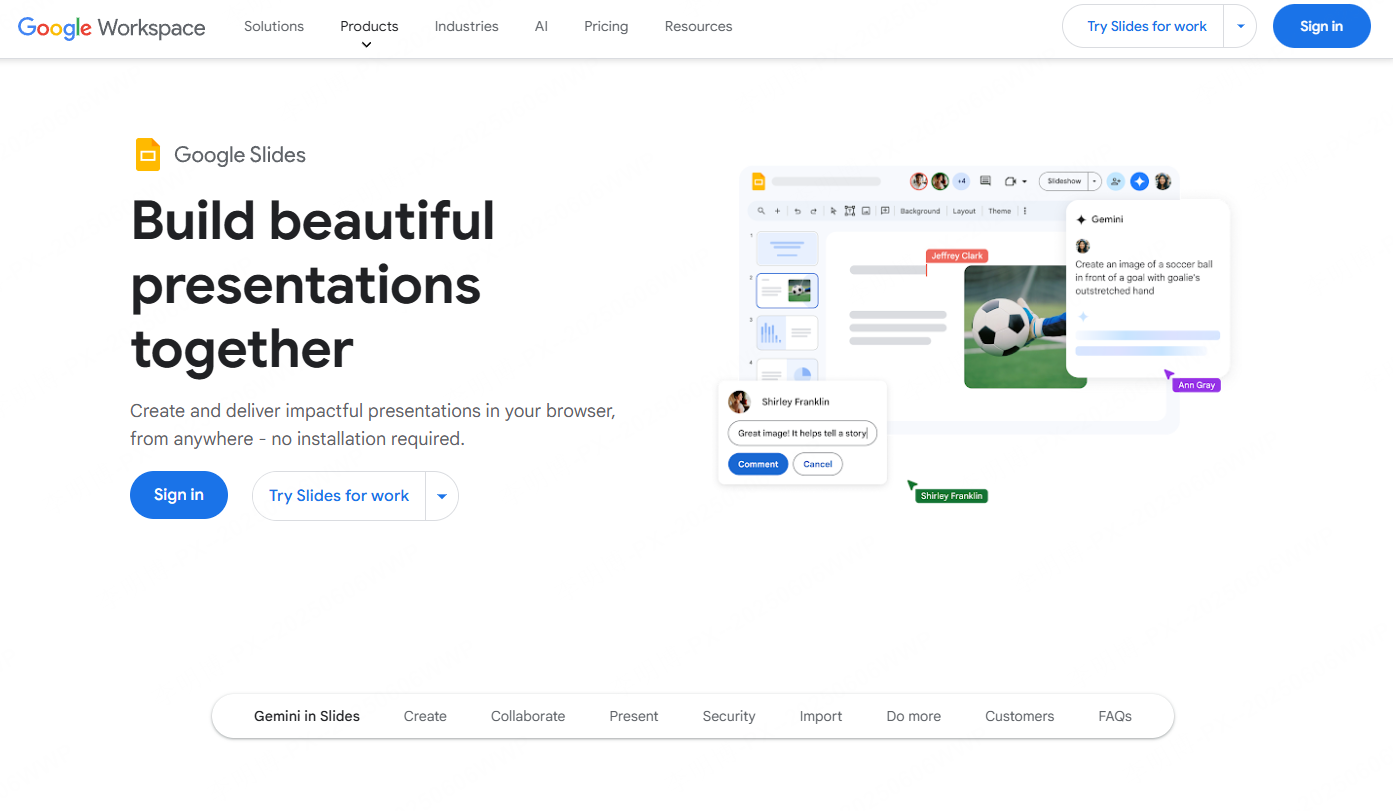1393x811 pixels.
Task: Open the Products menu
Action: (369, 26)
